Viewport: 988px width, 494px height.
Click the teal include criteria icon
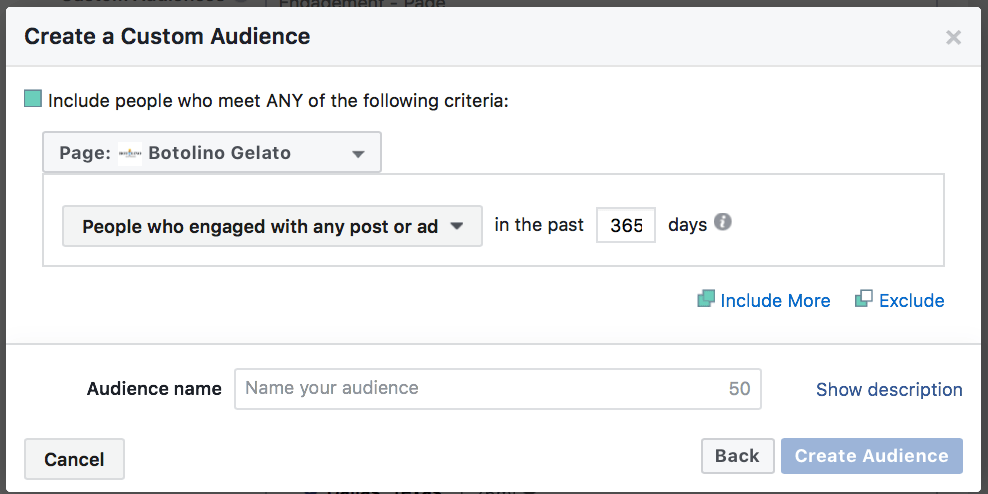coord(33,99)
